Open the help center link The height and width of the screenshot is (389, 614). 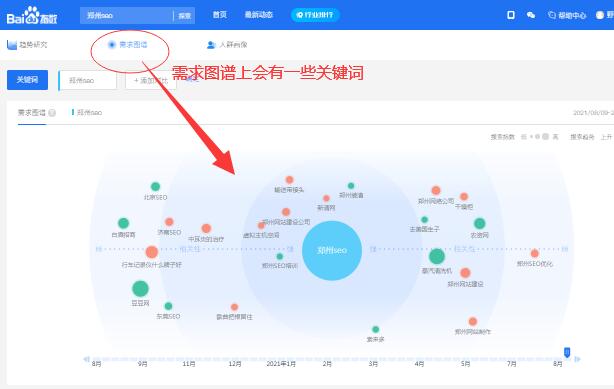tap(567, 15)
